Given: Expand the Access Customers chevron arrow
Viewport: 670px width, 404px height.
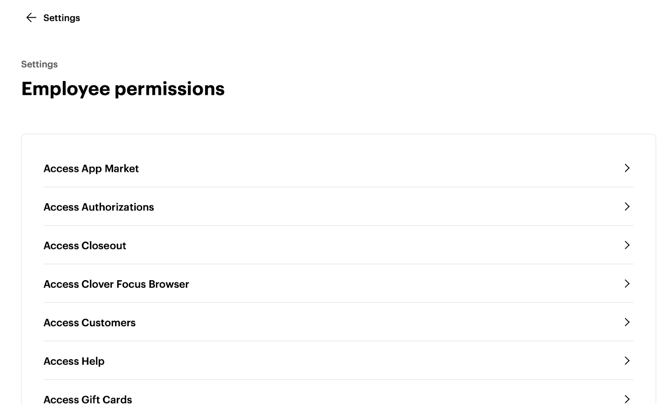Looking at the screenshot, I should tap(627, 322).
